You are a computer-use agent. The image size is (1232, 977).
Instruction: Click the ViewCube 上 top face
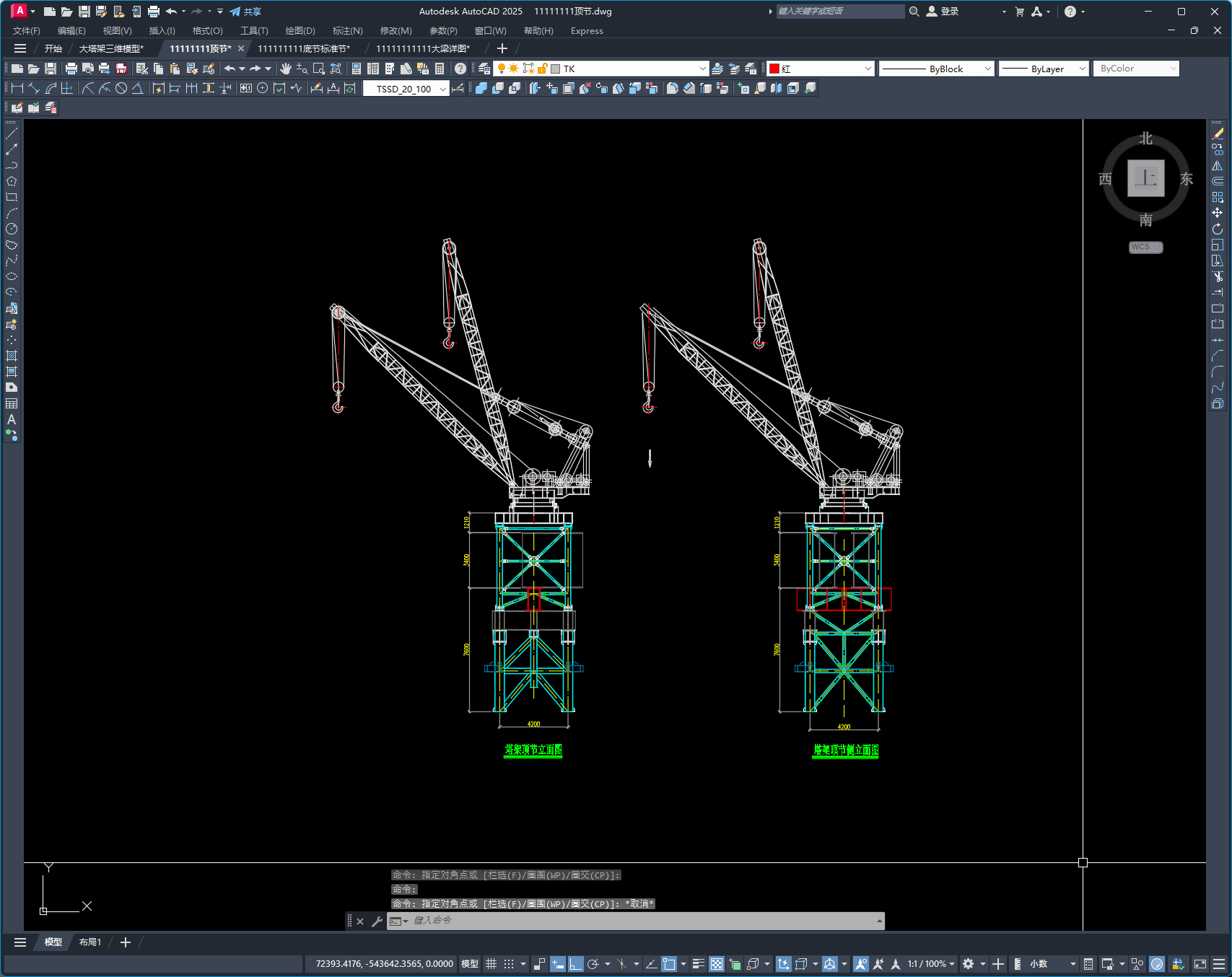click(x=1145, y=178)
